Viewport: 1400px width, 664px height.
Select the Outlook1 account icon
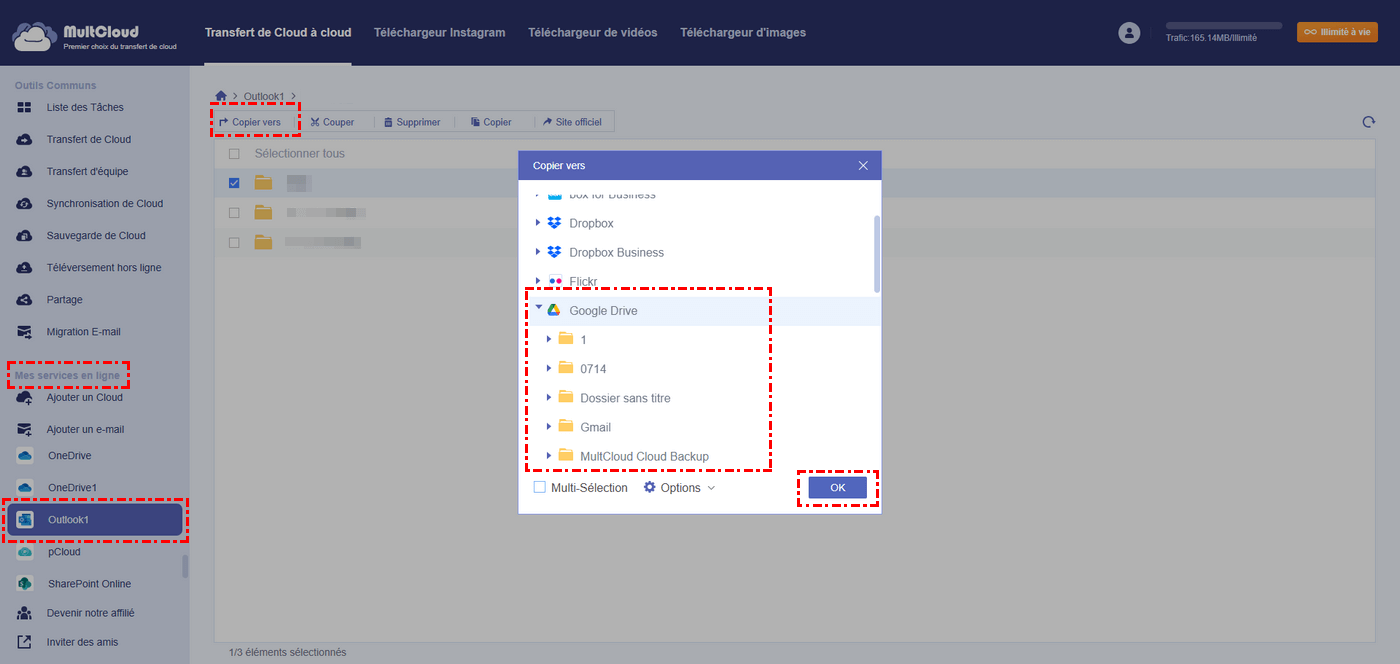point(25,519)
